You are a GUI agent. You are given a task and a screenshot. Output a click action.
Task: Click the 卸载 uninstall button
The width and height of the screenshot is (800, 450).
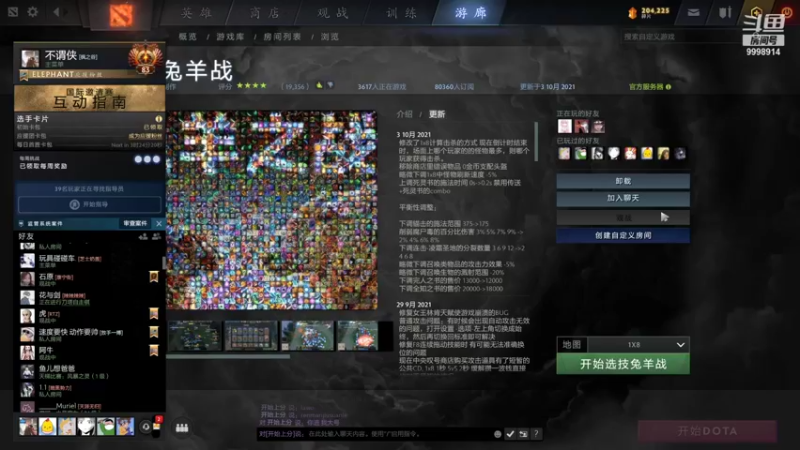(x=623, y=181)
